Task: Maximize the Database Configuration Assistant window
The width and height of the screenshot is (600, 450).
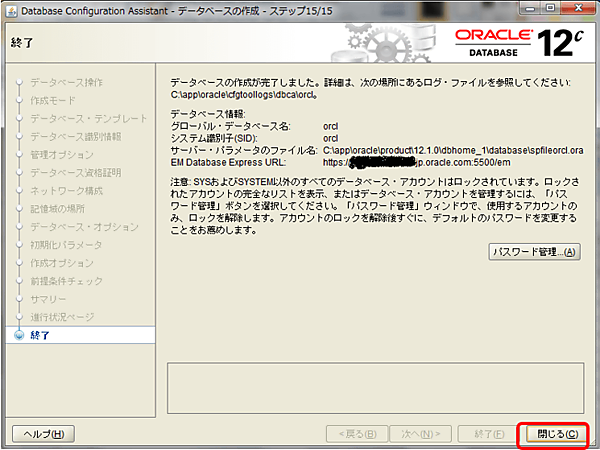Action: tap(550, 8)
